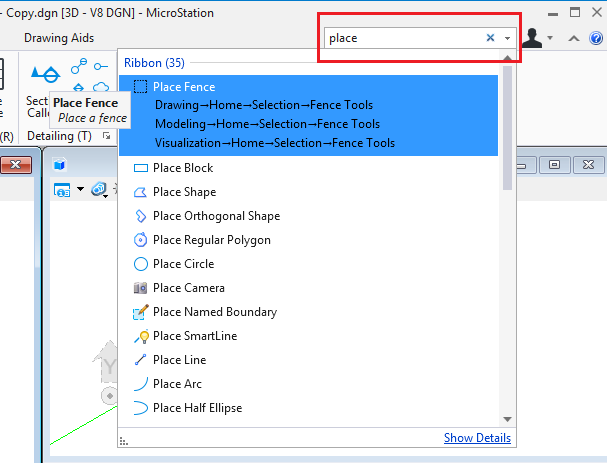Image resolution: width=607 pixels, height=463 pixels.
Task: Open the search history dropdown arrow
Action: point(507,38)
